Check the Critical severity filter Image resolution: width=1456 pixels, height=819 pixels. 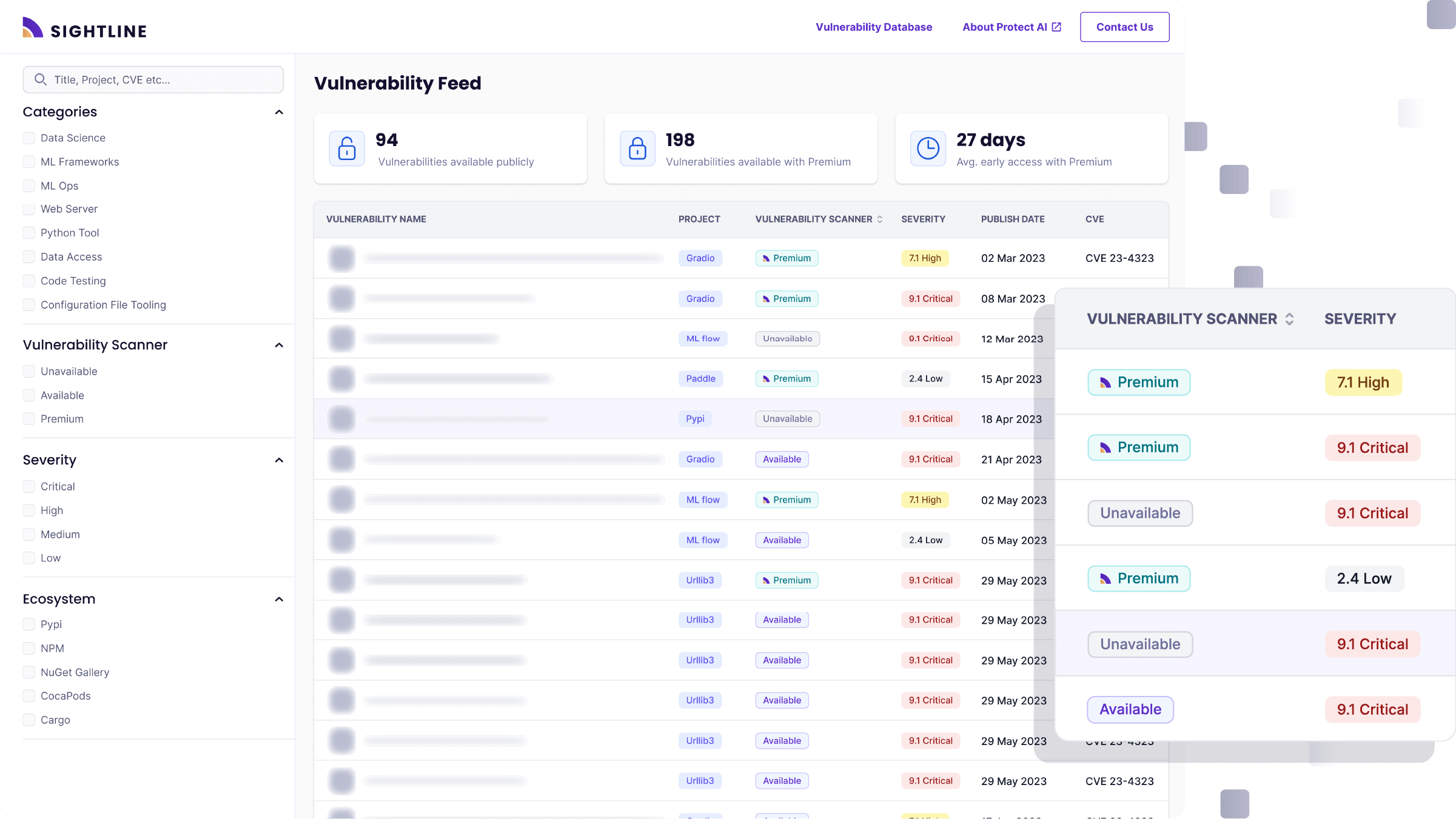coord(29,486)
